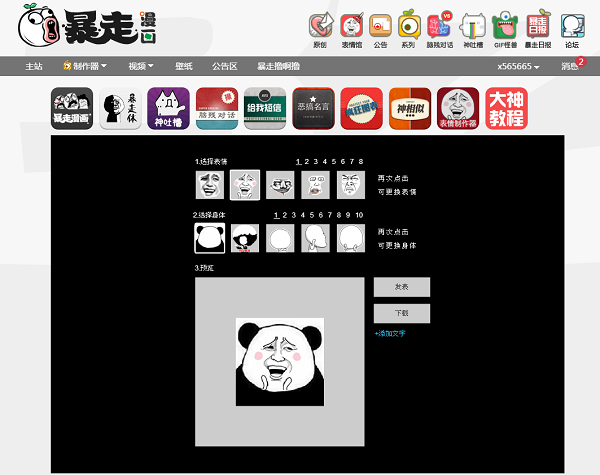
Task: Launch the 表情制作器 maker tile
Action: pos(458,108)
